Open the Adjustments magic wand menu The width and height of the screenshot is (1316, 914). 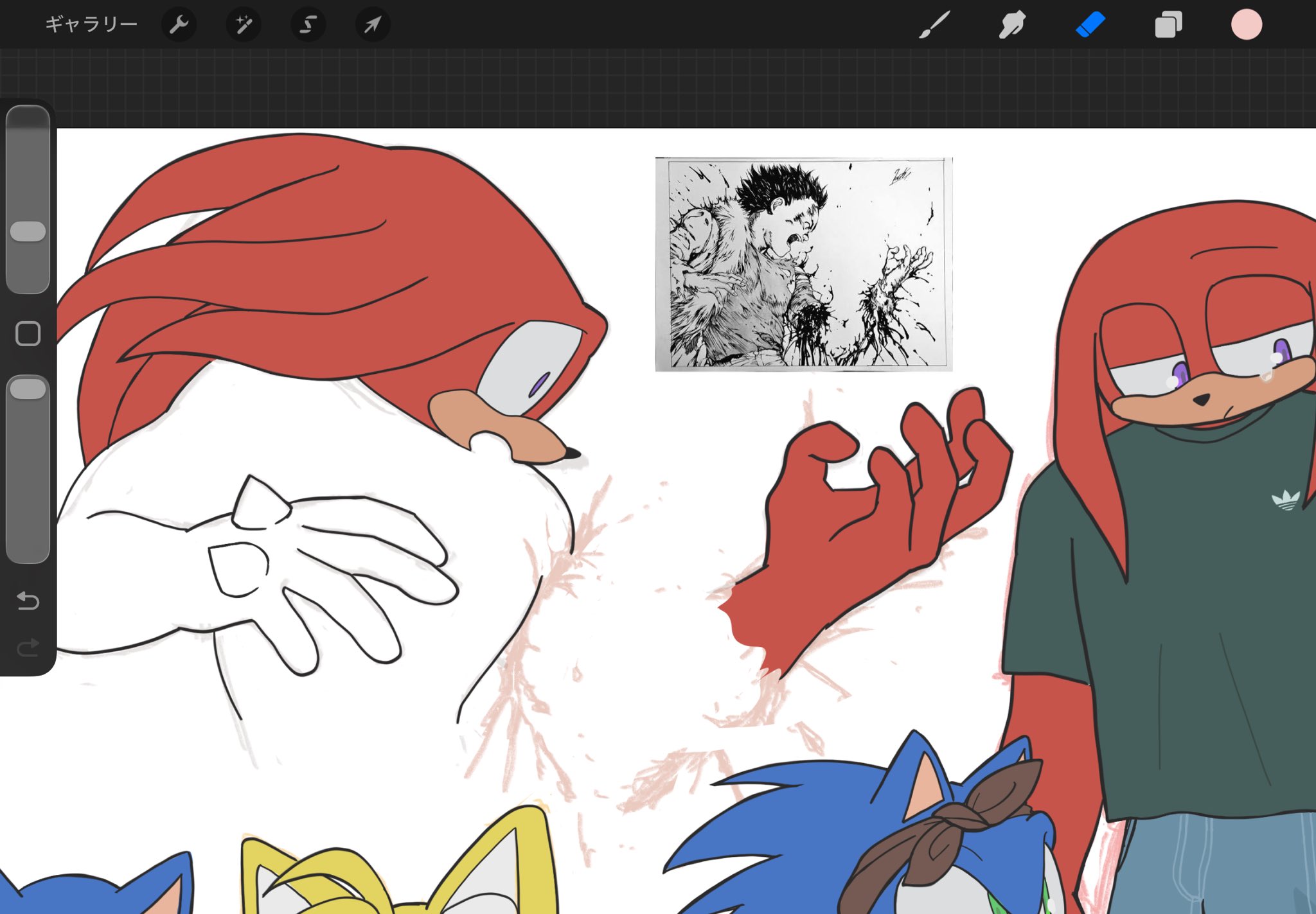[x=244, y=25]
